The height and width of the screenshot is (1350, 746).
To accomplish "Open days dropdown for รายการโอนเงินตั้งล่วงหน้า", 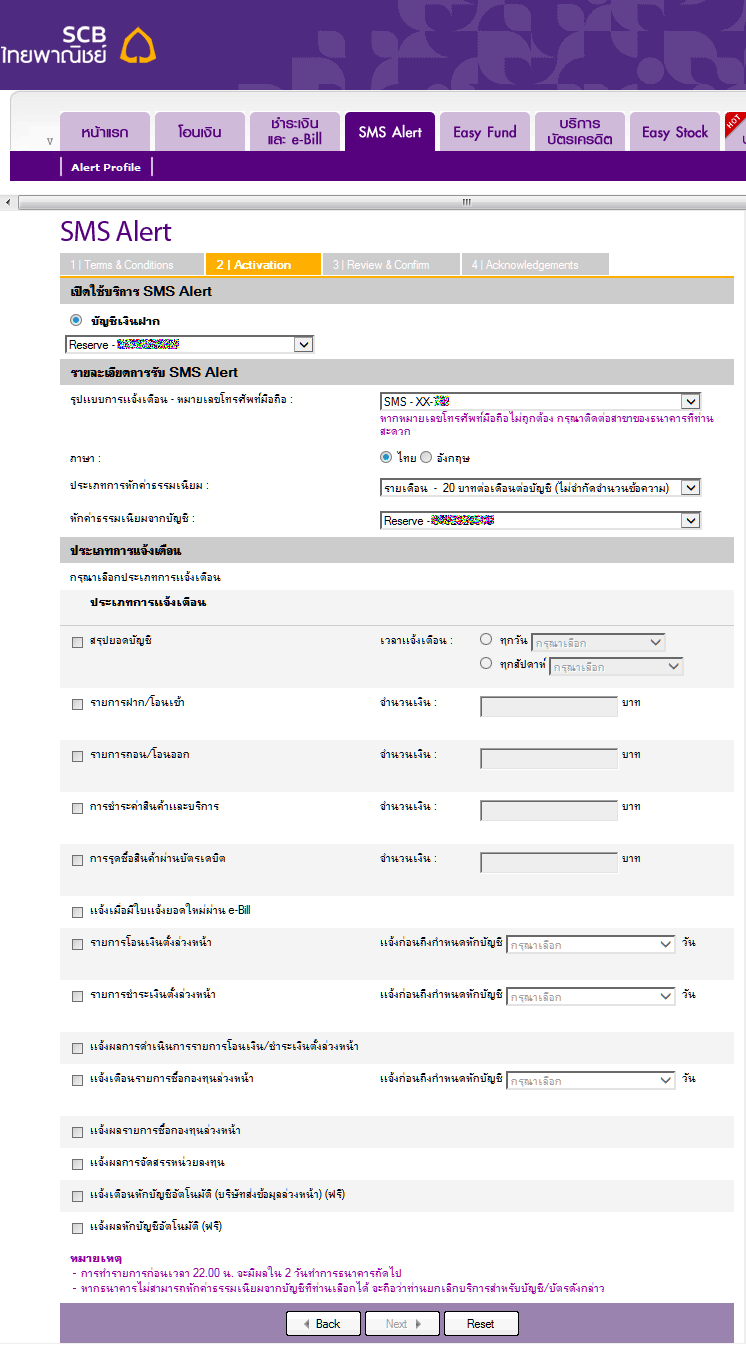I will pyautogui.click(x=591, y=944).
